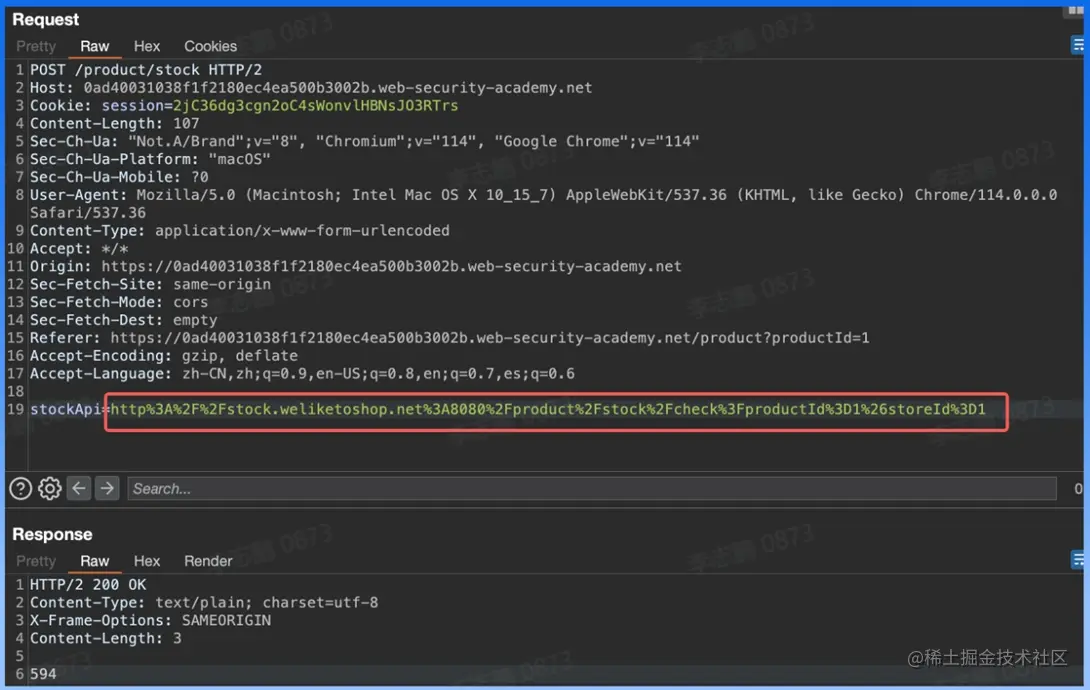1090x690 pixels.
Task: Open the help icon beside the search bar
Action: pyautogui.click(x=20, y=488)
